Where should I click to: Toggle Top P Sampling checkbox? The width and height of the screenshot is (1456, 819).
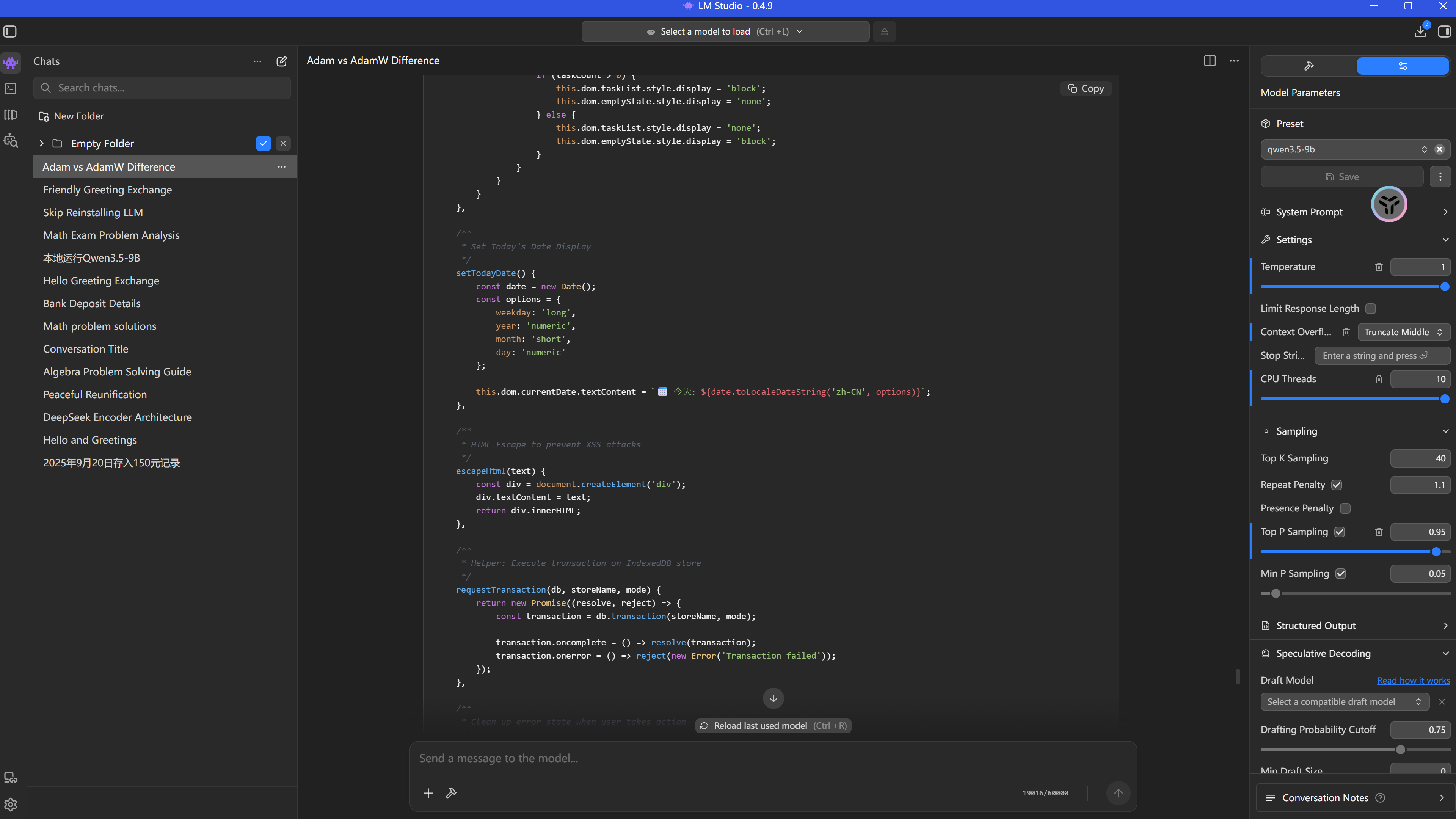1340,532
